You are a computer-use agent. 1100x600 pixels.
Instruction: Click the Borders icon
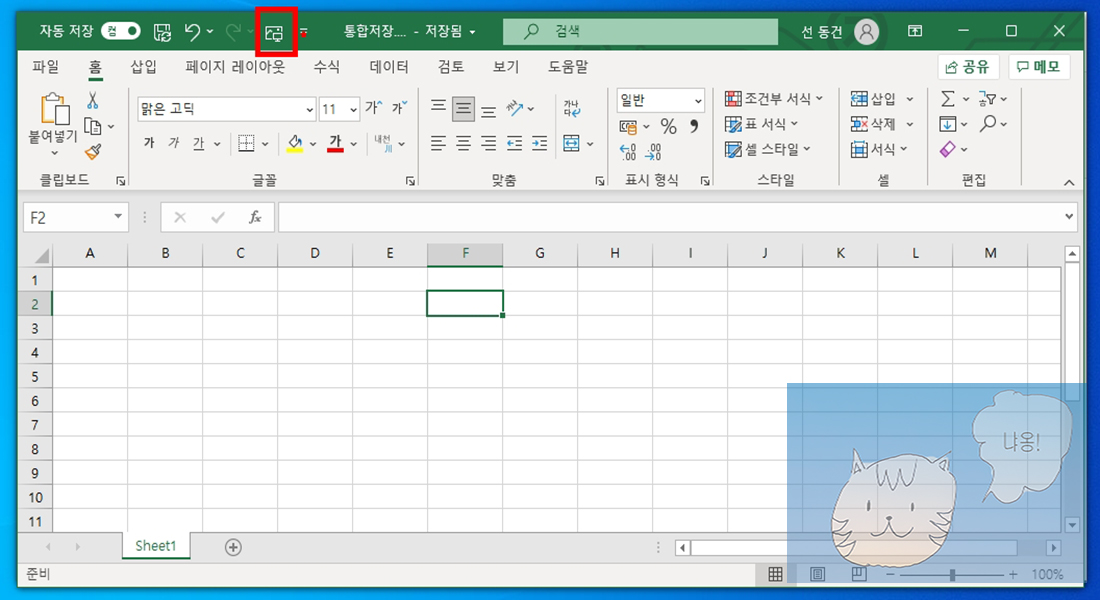[246, 143]
